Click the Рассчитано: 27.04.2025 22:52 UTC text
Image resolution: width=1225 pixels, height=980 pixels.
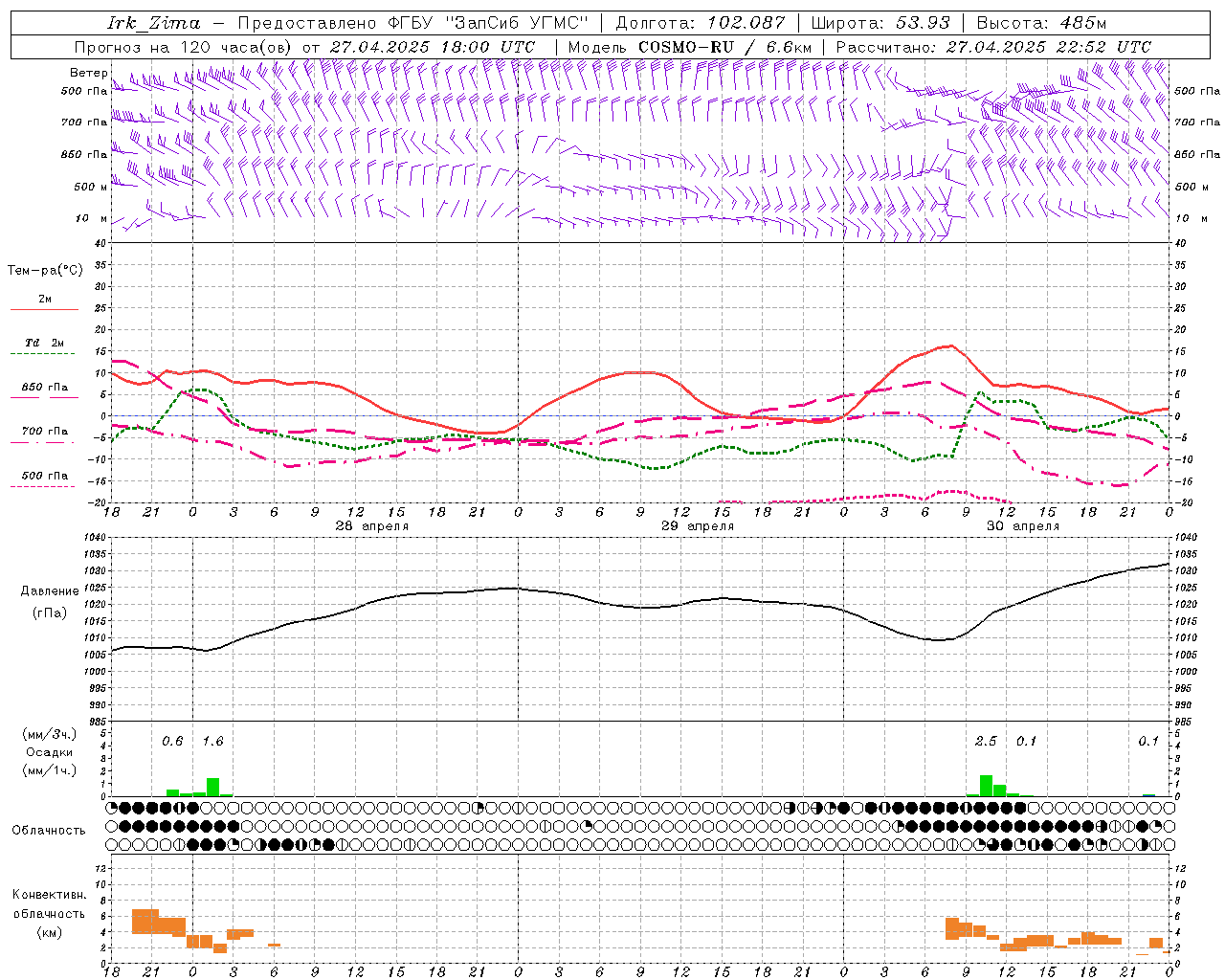(x=993, y=46)
